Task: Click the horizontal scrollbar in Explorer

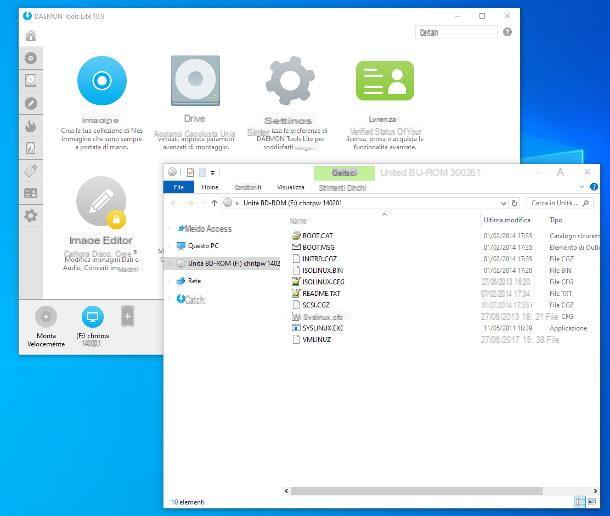Action: (416, 491)
